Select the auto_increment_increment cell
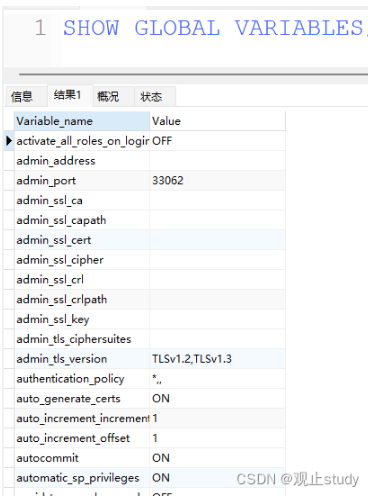This screenshot has width=368, height=500. click(82, 418)
